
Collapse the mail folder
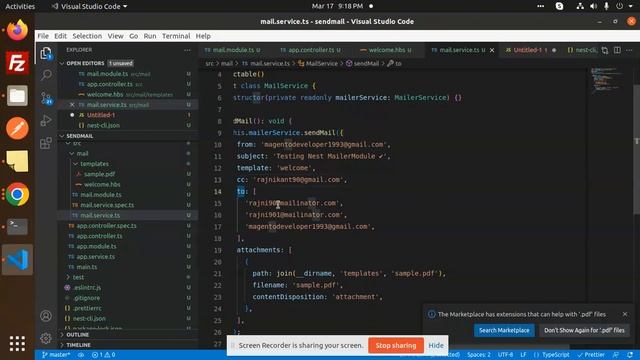[x=82, y=153]
